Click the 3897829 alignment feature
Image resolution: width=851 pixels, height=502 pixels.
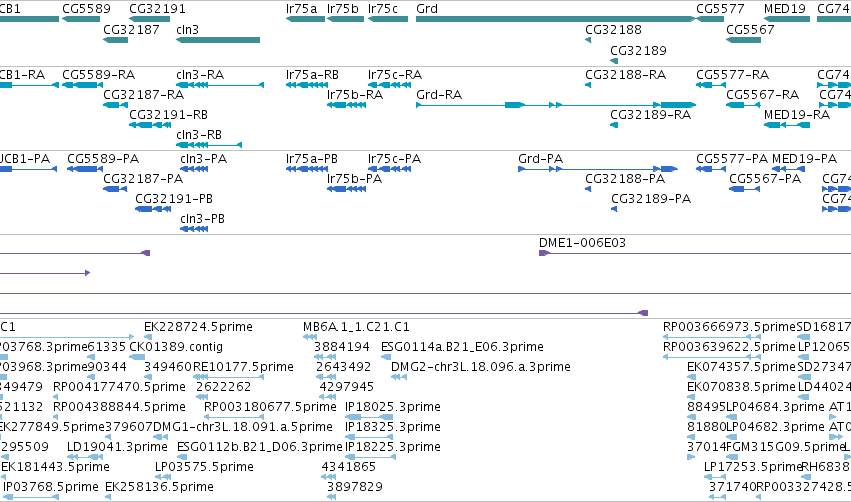tap(332, 497)
